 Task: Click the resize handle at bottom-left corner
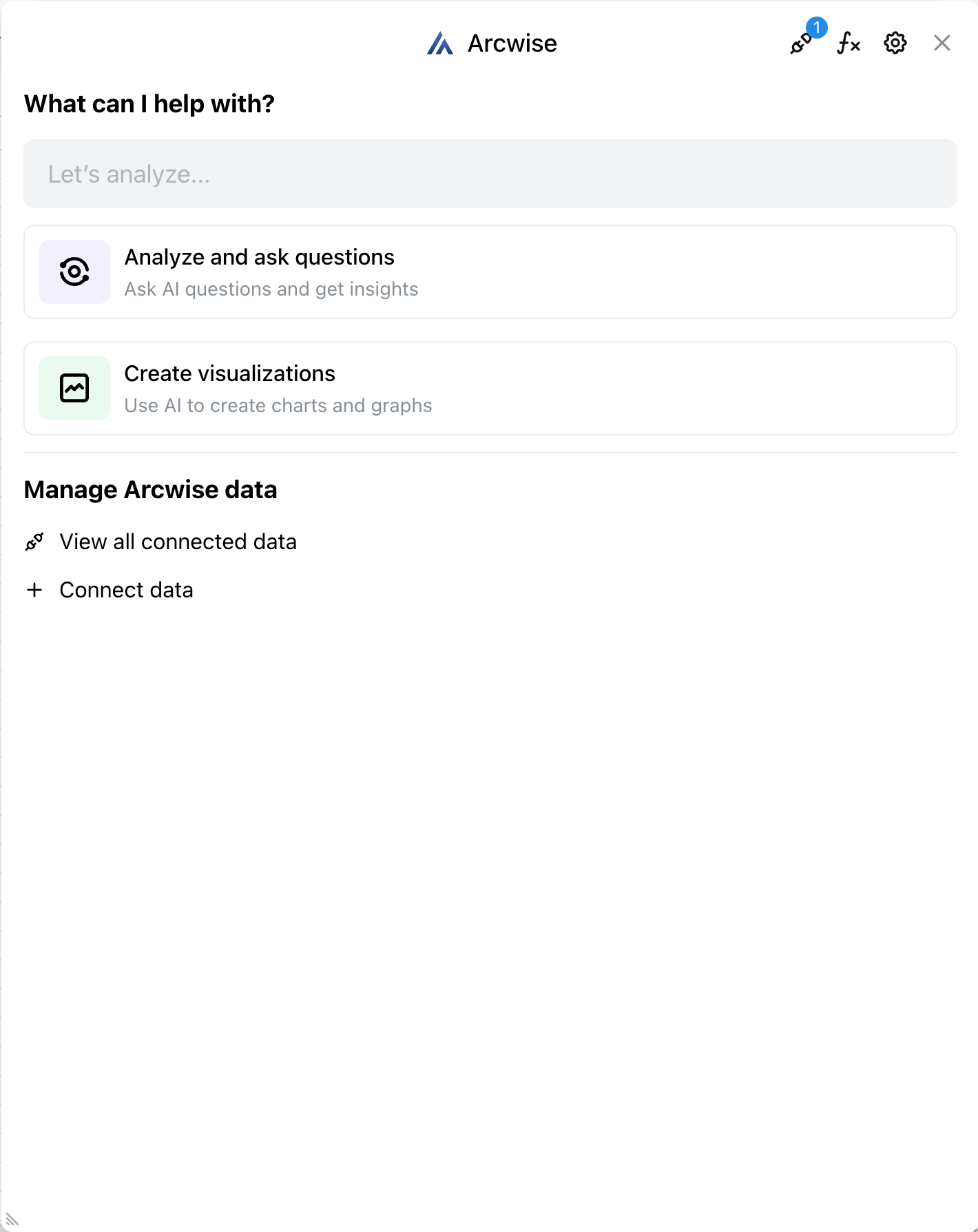(12, 1219)
